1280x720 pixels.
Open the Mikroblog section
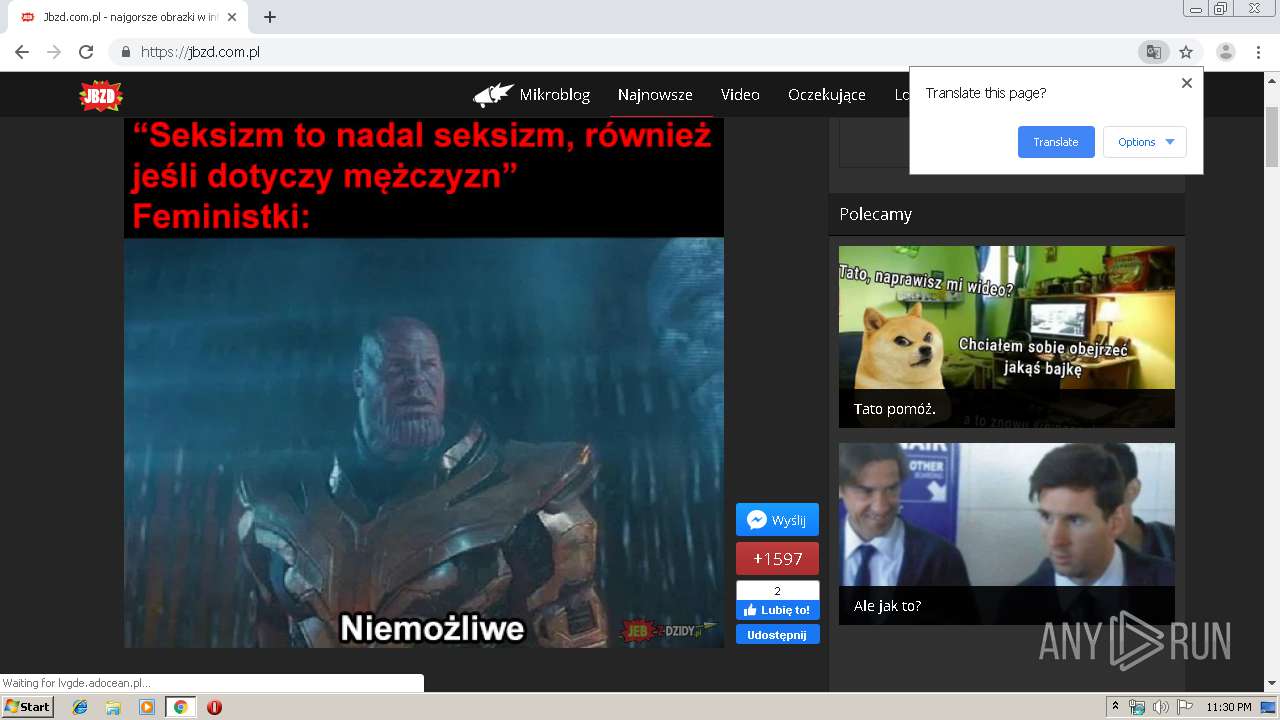[x=554, y=95]
